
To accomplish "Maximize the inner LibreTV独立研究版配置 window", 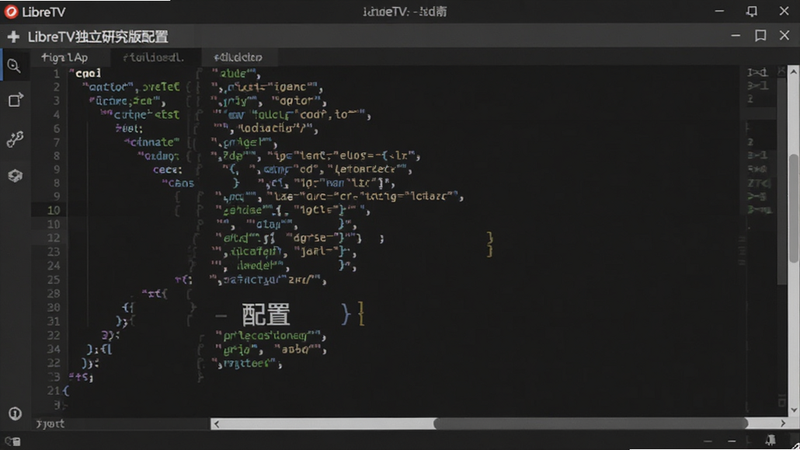I will (760, 35).
